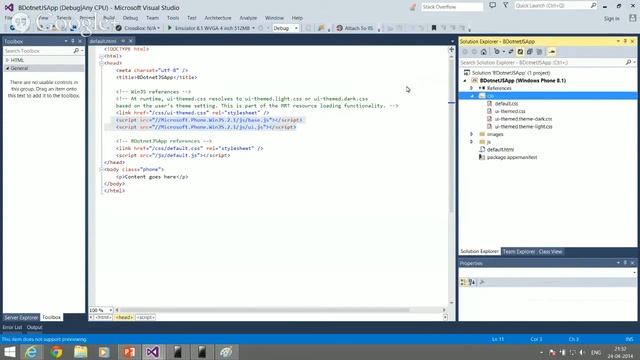640x360 pixels.
Task: Toggle pin on default.html document tab
Action: coord(123,41)
